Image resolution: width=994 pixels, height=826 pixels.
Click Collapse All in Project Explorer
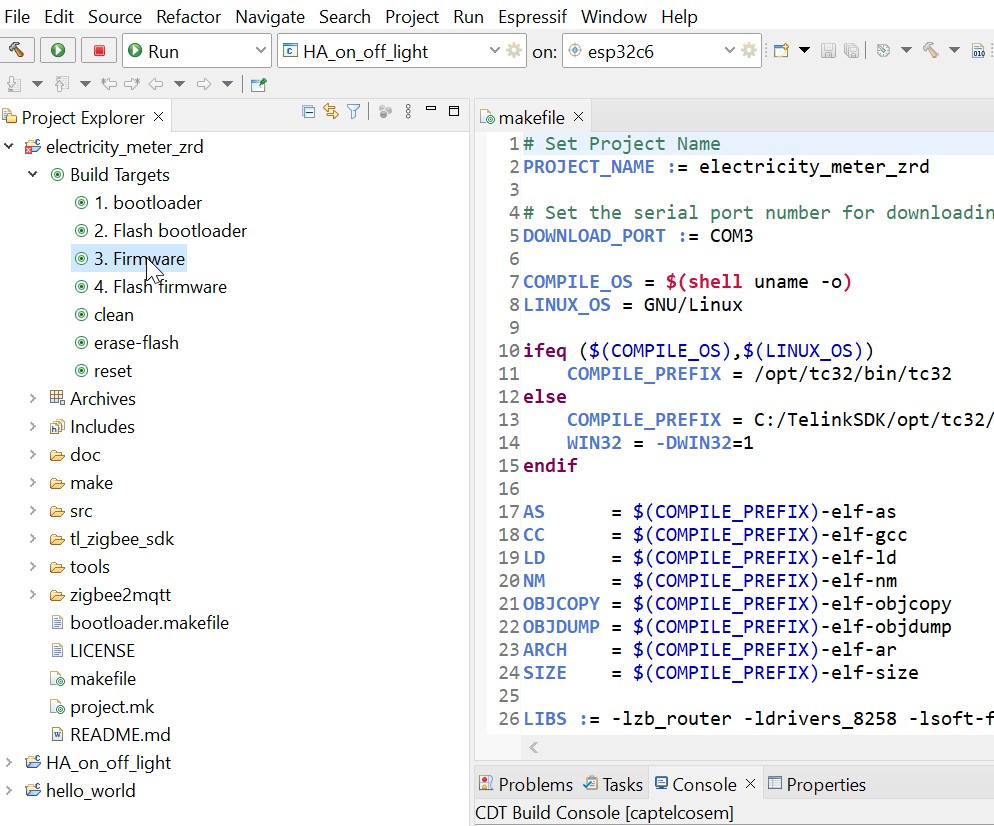click(309, 112)
